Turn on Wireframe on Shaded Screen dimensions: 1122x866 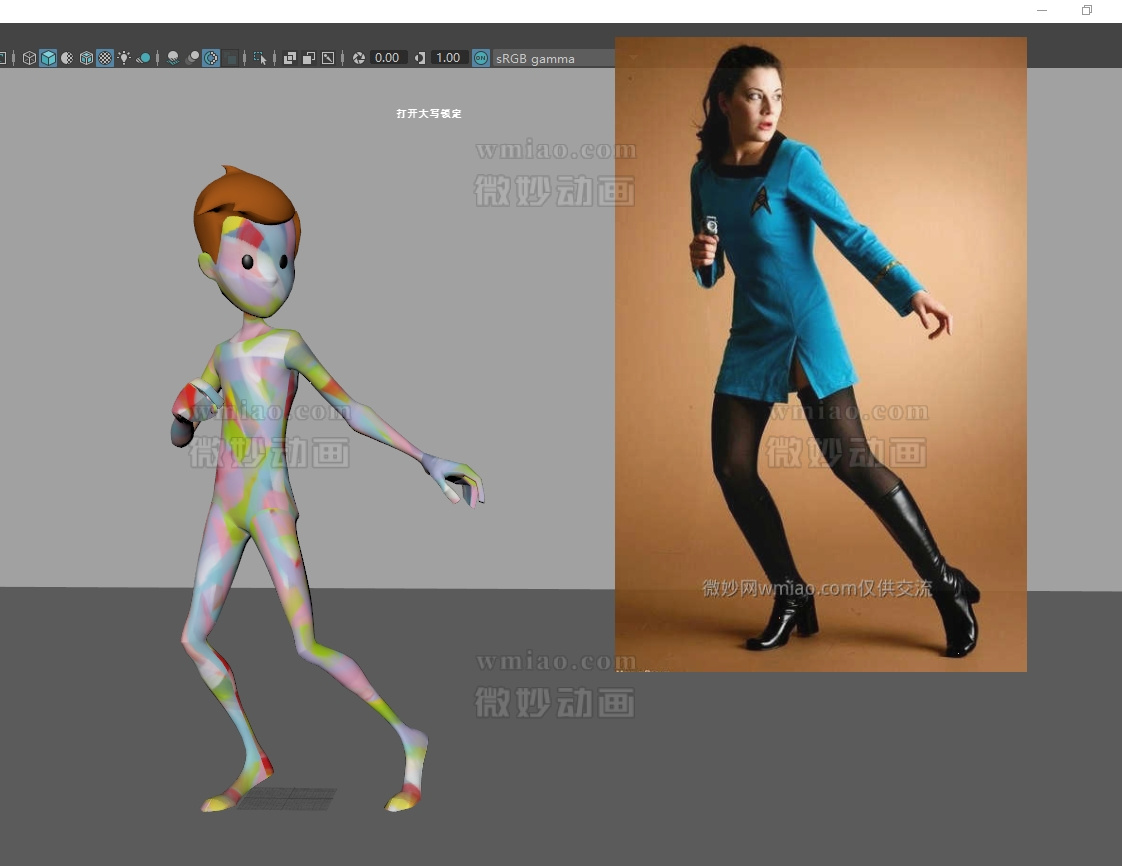[x=86, y=58]
